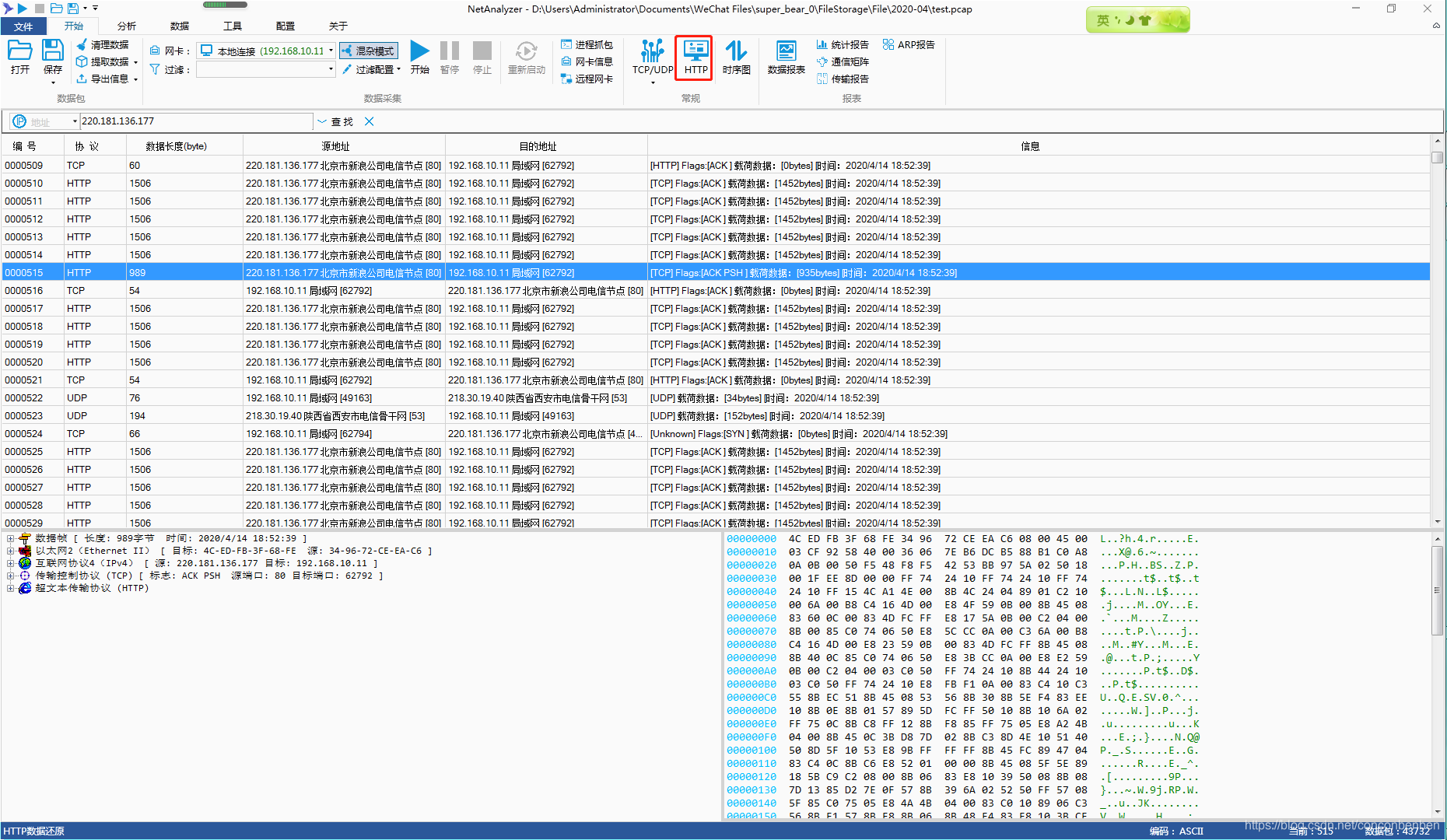
Task: Open the 通信矩阵 communication matrix
Action: pyautogui.click(x=844, y=61)
